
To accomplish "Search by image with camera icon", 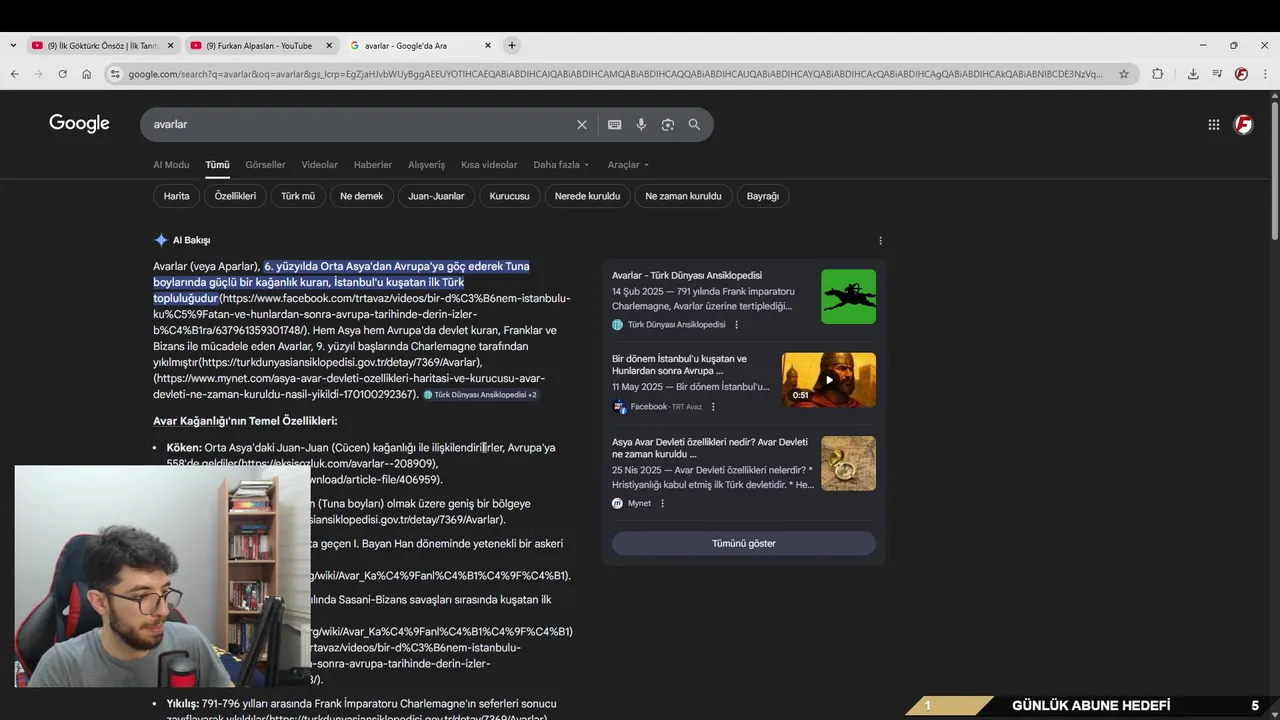I will click(667, 124).
